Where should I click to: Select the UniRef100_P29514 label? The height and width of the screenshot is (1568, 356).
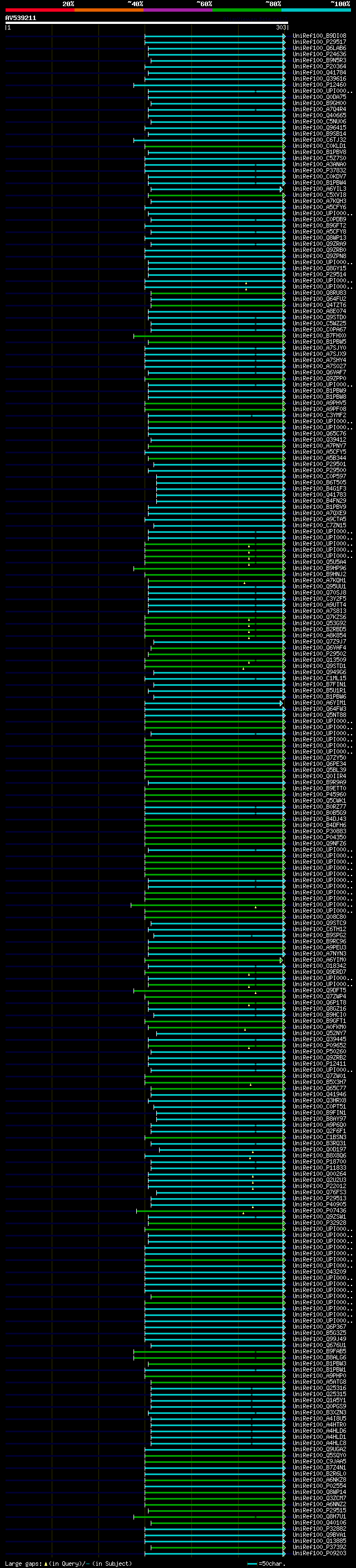click(319, 275)
